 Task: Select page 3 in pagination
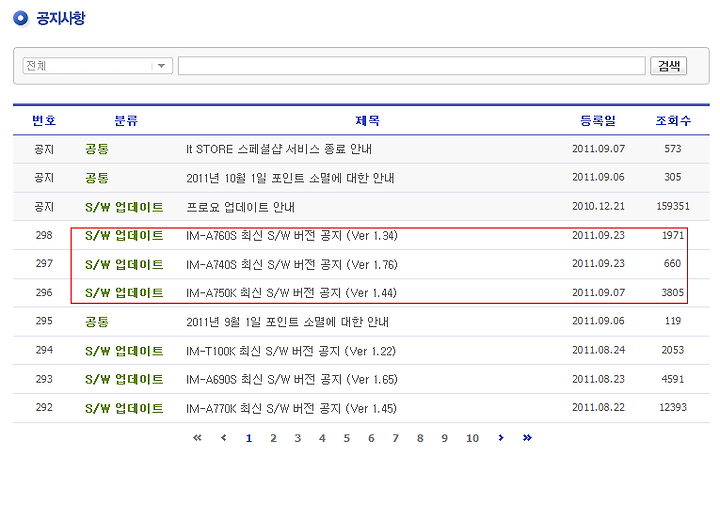298,438
